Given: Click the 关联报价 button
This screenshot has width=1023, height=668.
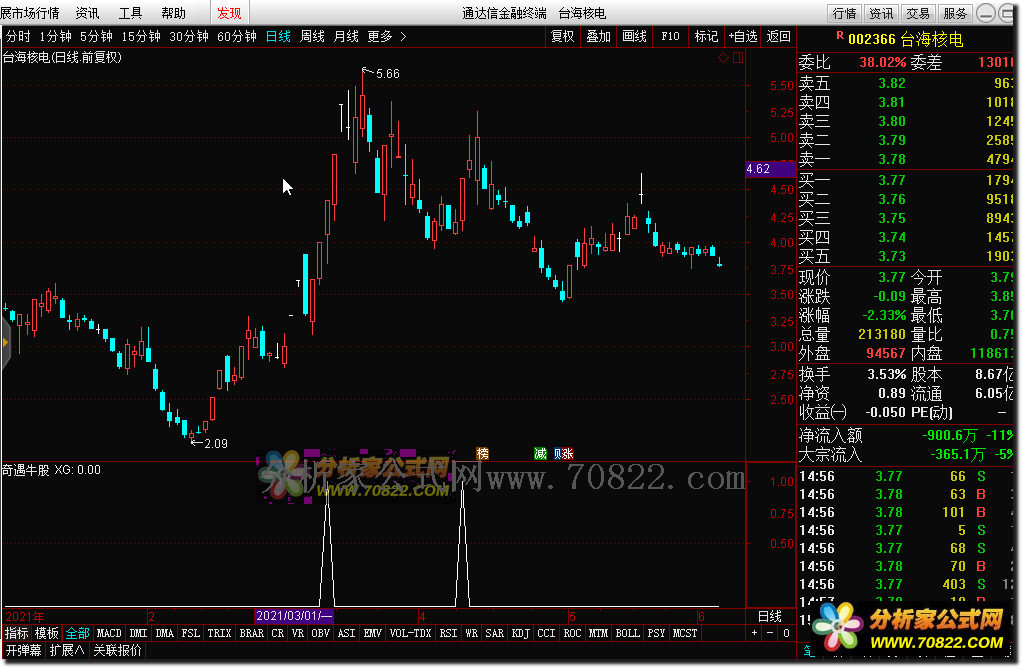Looking at the screenshot, I should point(117,650).
